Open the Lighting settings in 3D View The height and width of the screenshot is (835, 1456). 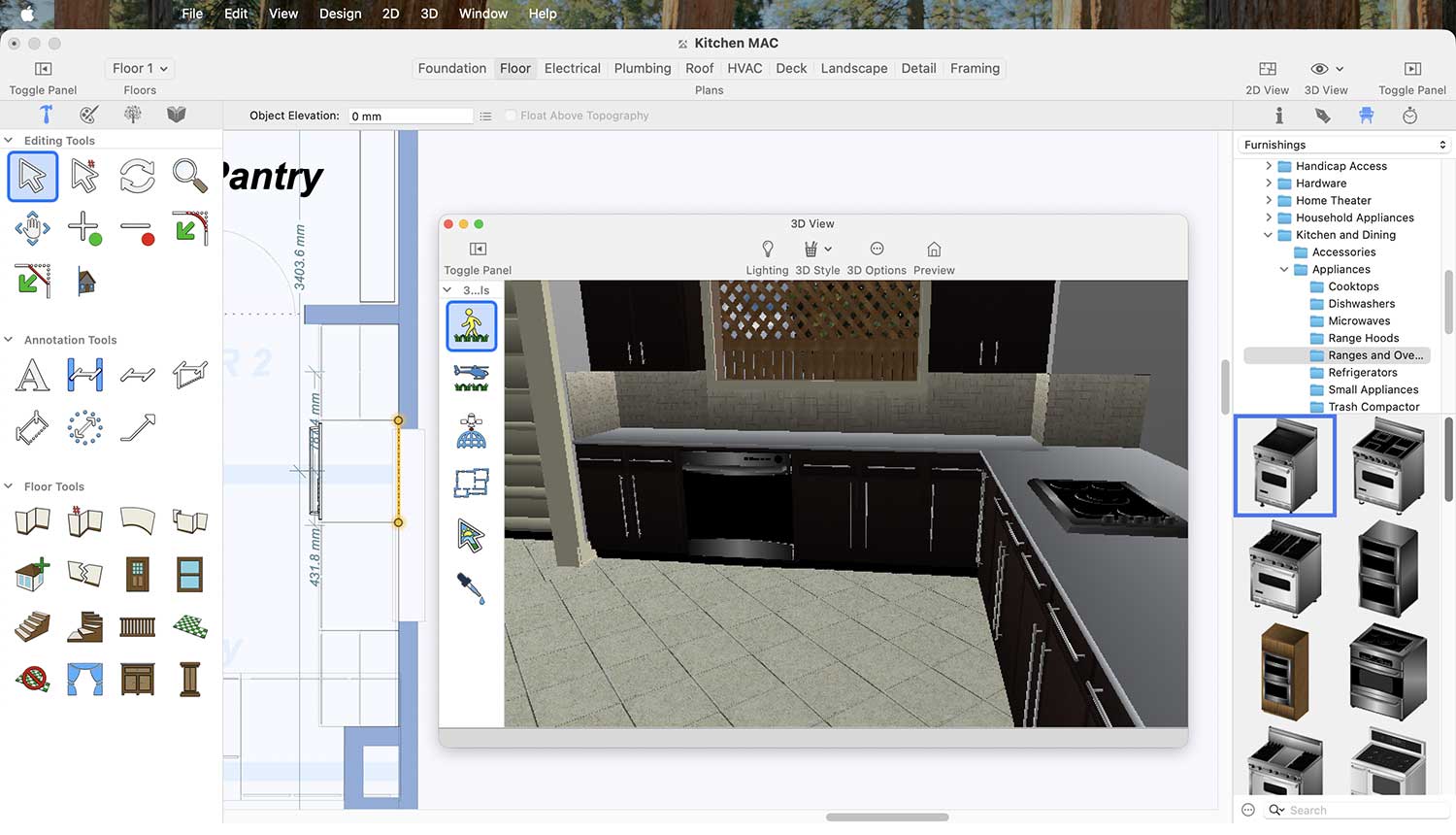767,250
